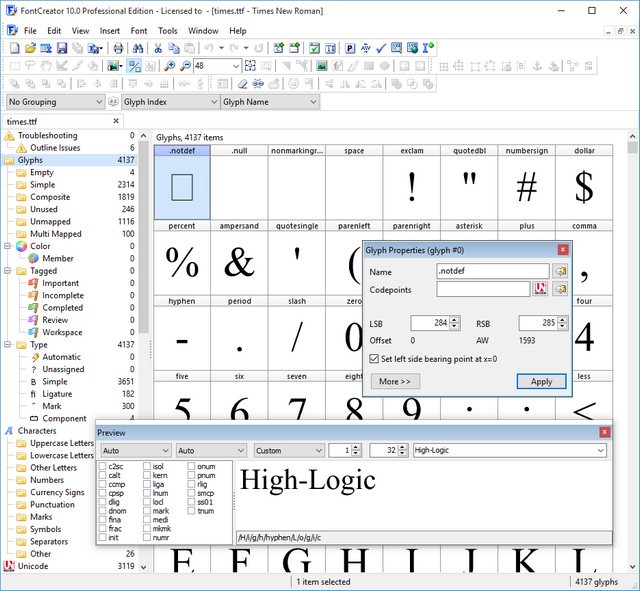
Task: Open the Tools menu
Action: coord(167,31)
